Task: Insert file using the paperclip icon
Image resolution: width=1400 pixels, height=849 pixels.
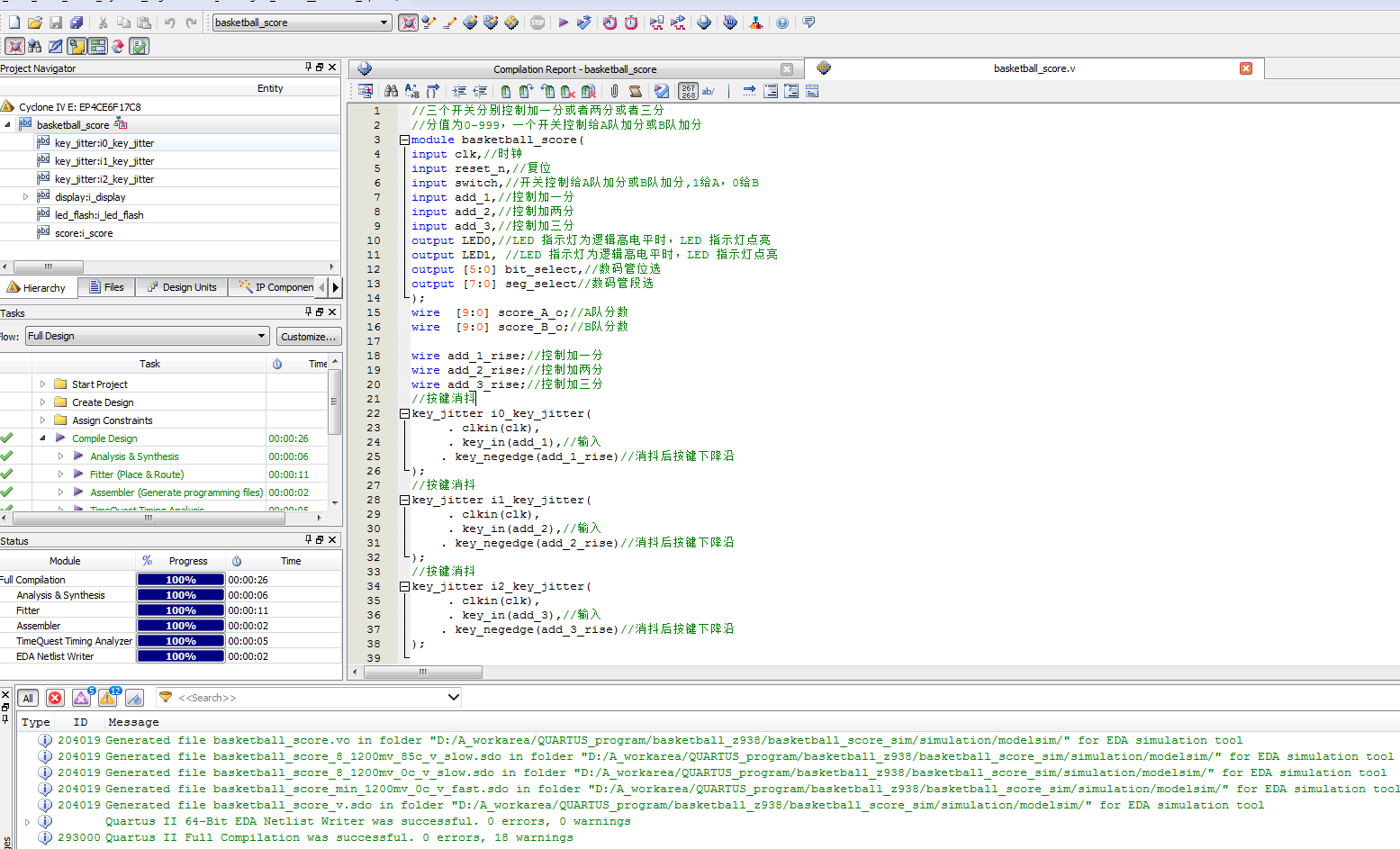Action: click(x=614, y=91)
